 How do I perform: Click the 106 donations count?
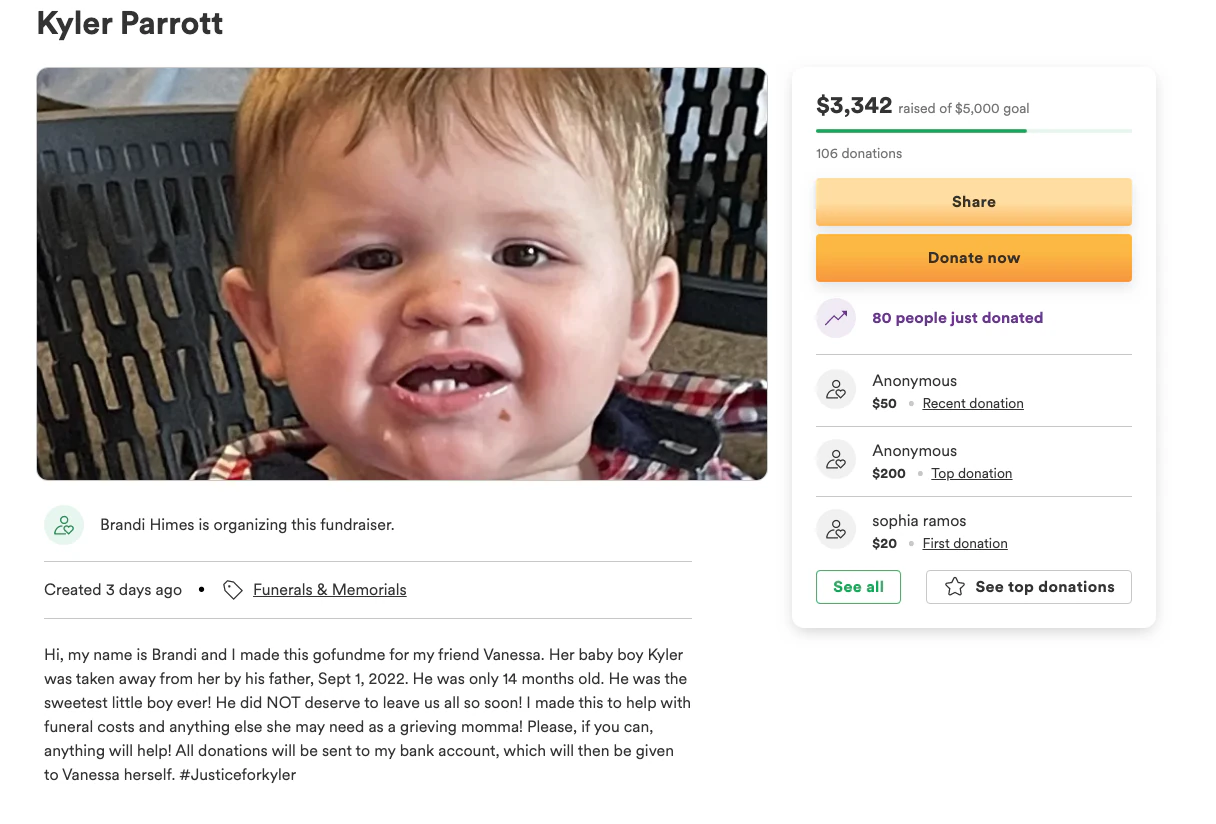[859, 154]
